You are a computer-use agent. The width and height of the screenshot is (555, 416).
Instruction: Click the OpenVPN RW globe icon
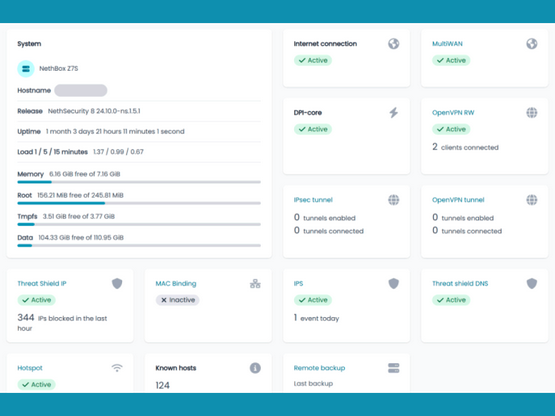531,113
